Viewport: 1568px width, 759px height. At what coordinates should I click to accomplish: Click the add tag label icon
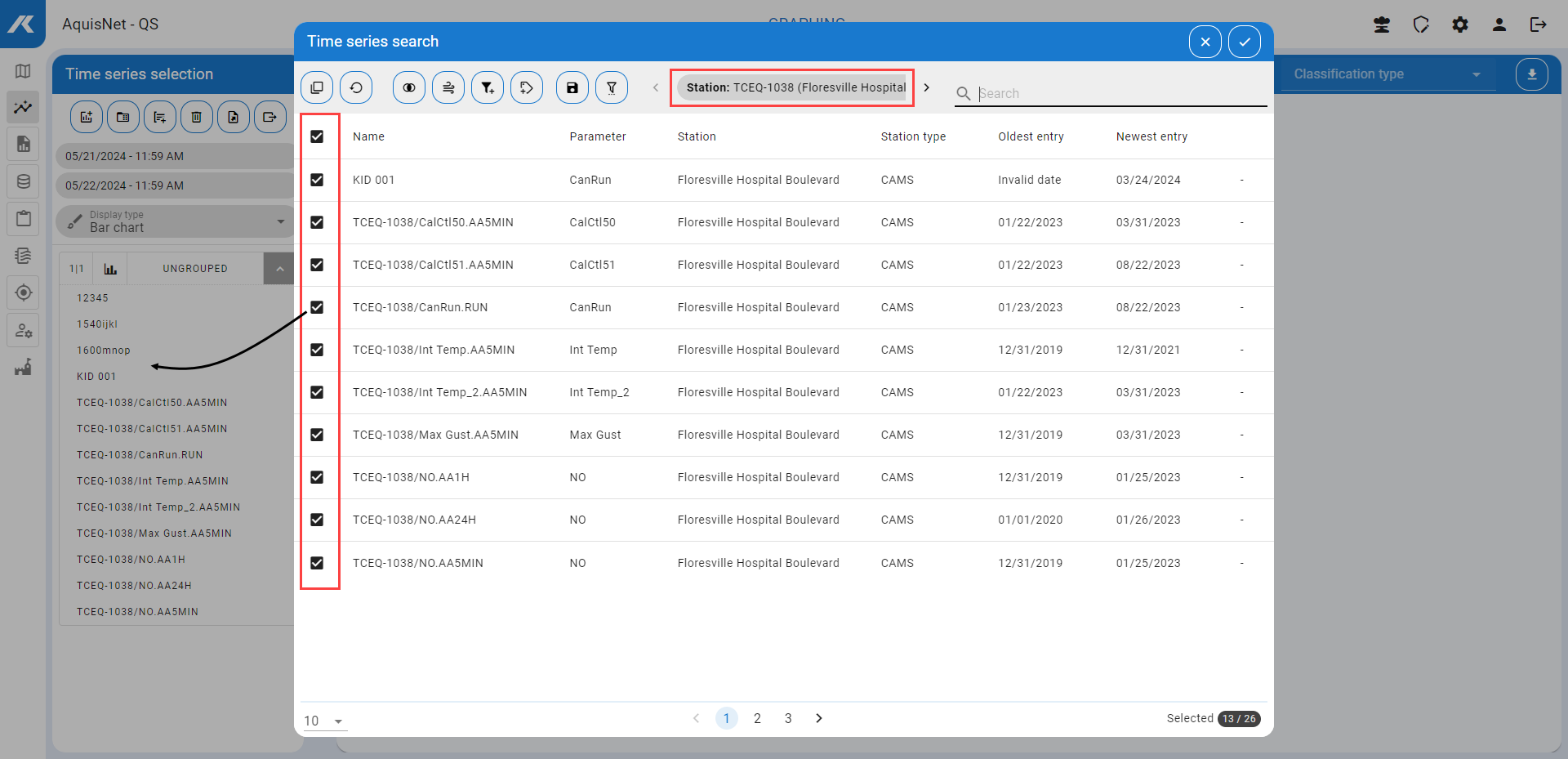click(x=527, y=87)
